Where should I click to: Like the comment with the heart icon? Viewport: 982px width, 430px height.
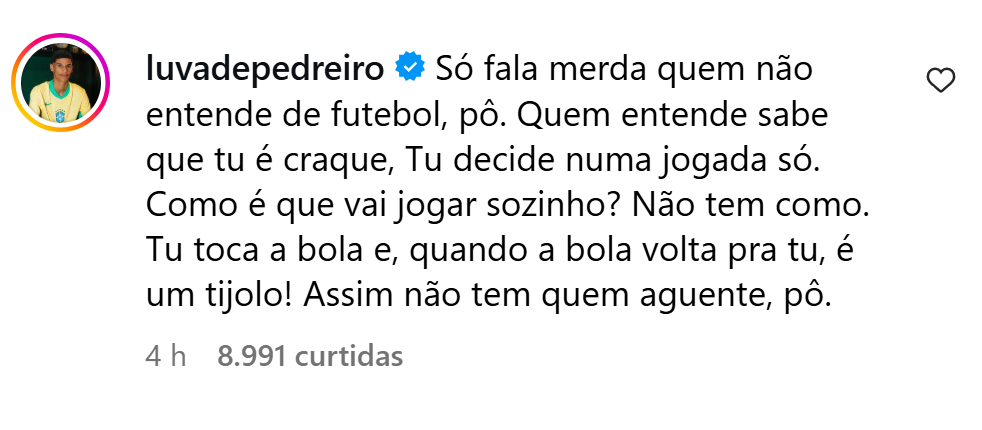point(941,81)
